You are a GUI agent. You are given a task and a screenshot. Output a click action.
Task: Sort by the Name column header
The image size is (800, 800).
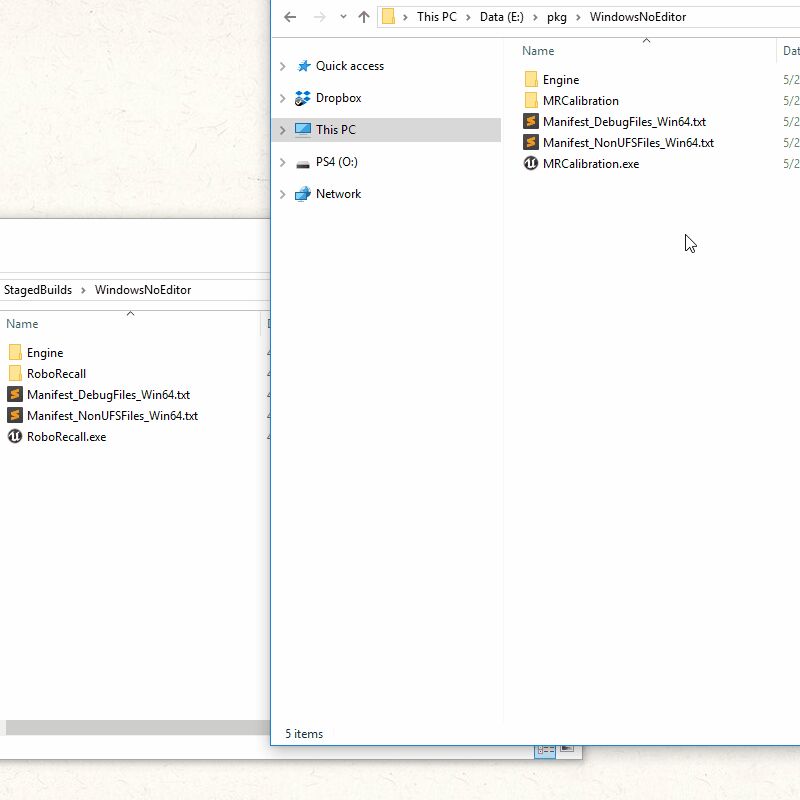pos(538,51)
